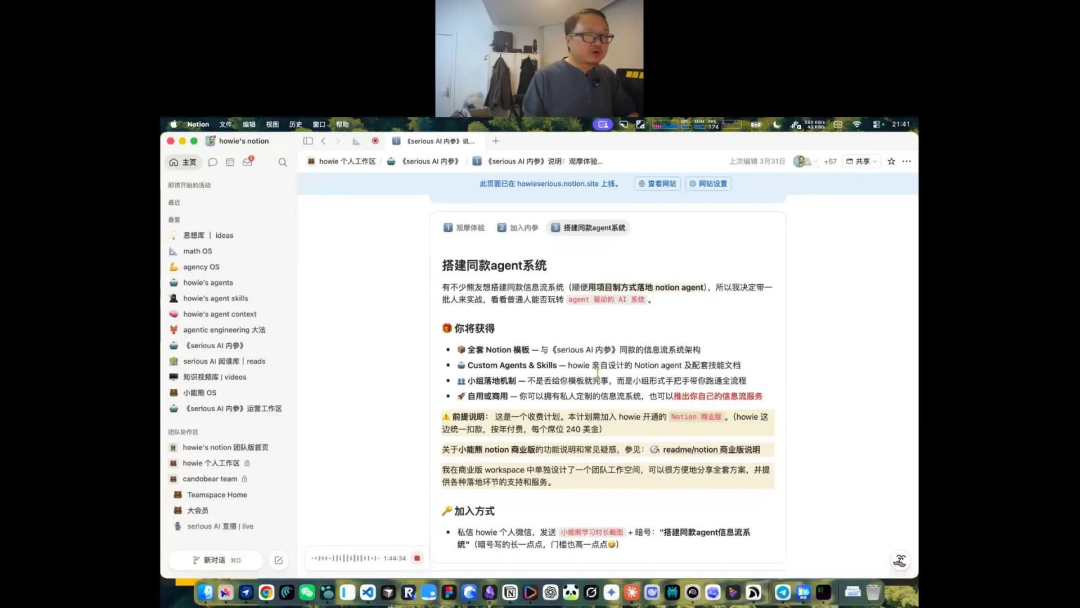Open Telegram from the Dock
Viewport: 1080px width, 608px height.
(782, 592)
